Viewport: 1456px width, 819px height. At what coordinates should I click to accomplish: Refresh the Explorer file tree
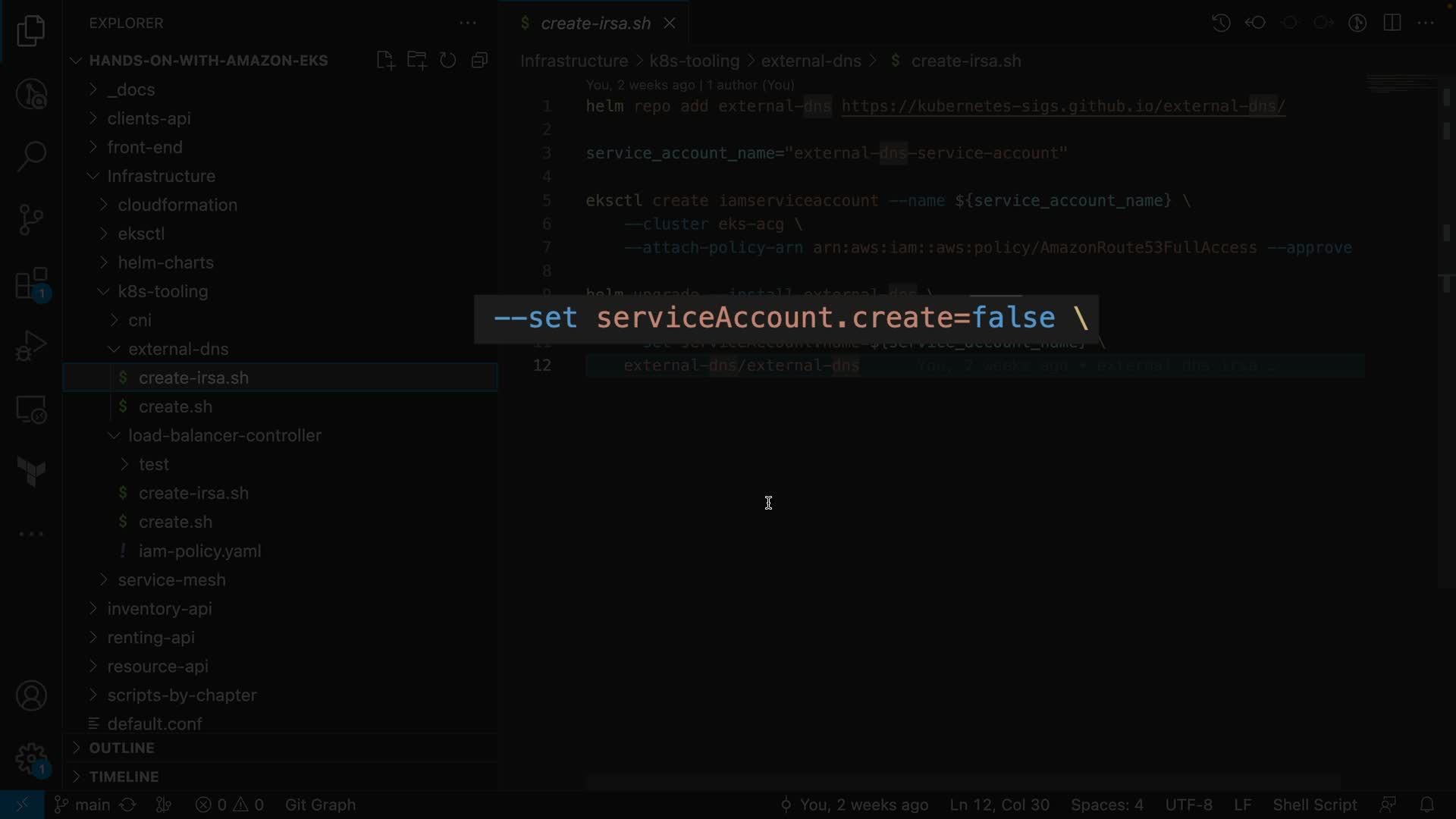coord(448,61)
